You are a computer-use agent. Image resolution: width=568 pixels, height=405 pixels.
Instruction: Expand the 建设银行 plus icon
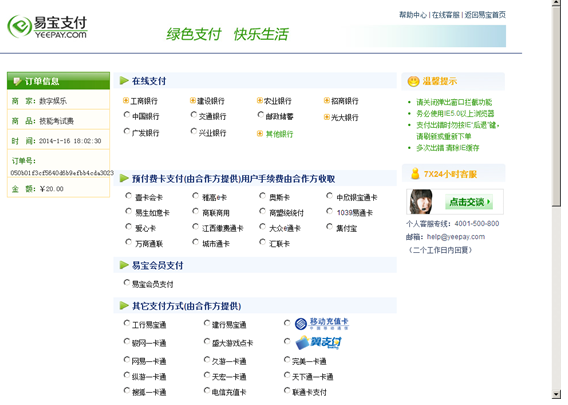(193, 100)
